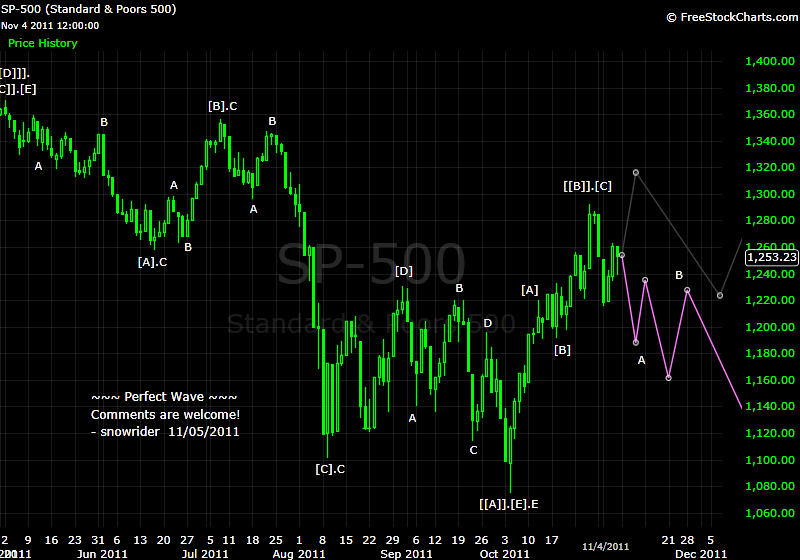Click the 'Oct 2011' month label
Viewport: 800px width, 560px height.
[x=505, y=554]
